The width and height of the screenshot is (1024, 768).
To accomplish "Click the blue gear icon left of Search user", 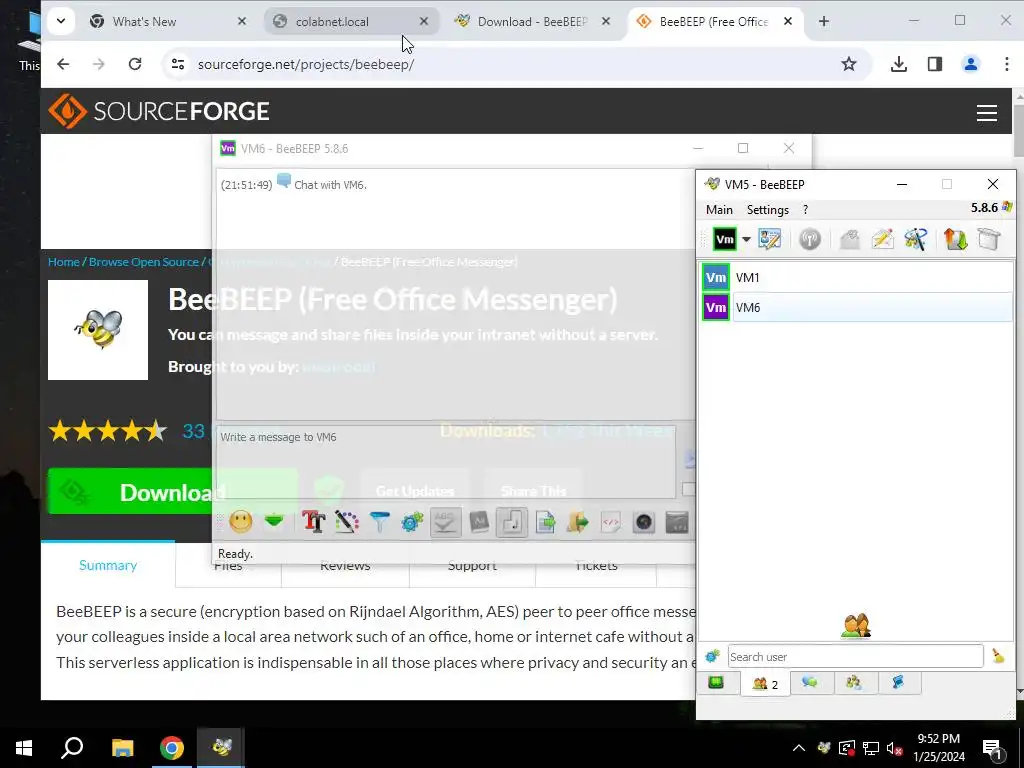I will click(x=712, y=656).
